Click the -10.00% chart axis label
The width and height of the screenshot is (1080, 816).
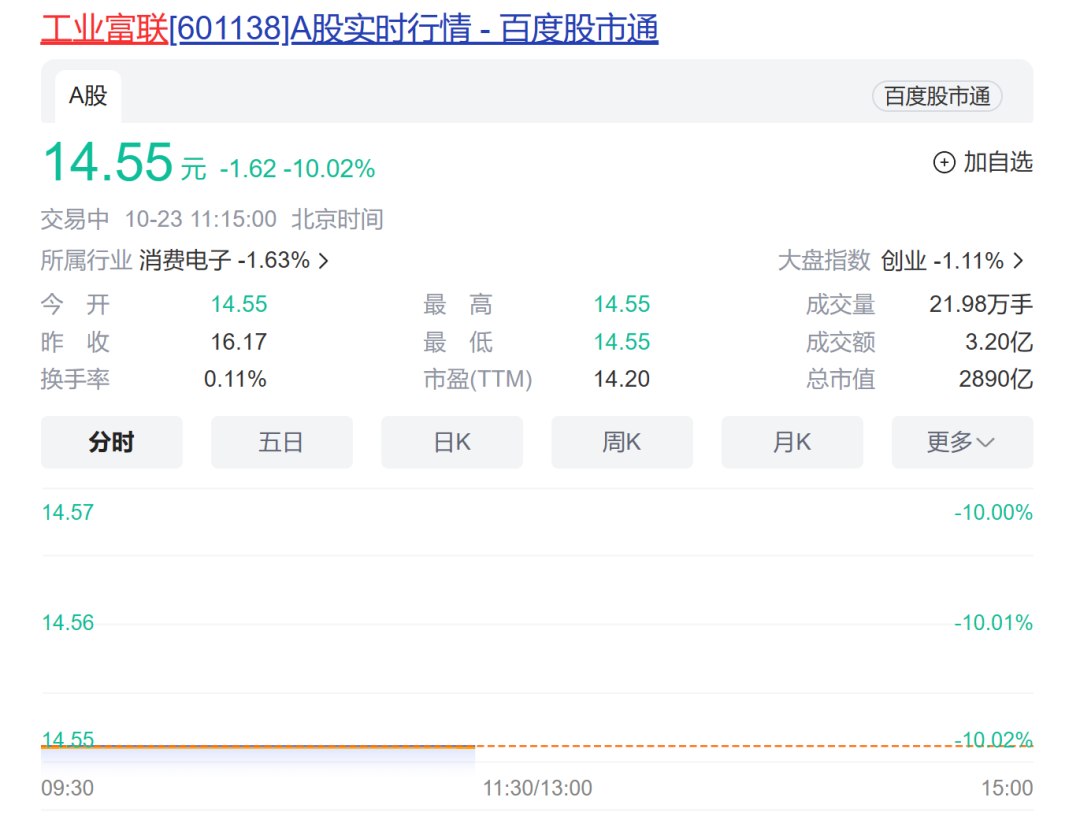pos(993,512)
